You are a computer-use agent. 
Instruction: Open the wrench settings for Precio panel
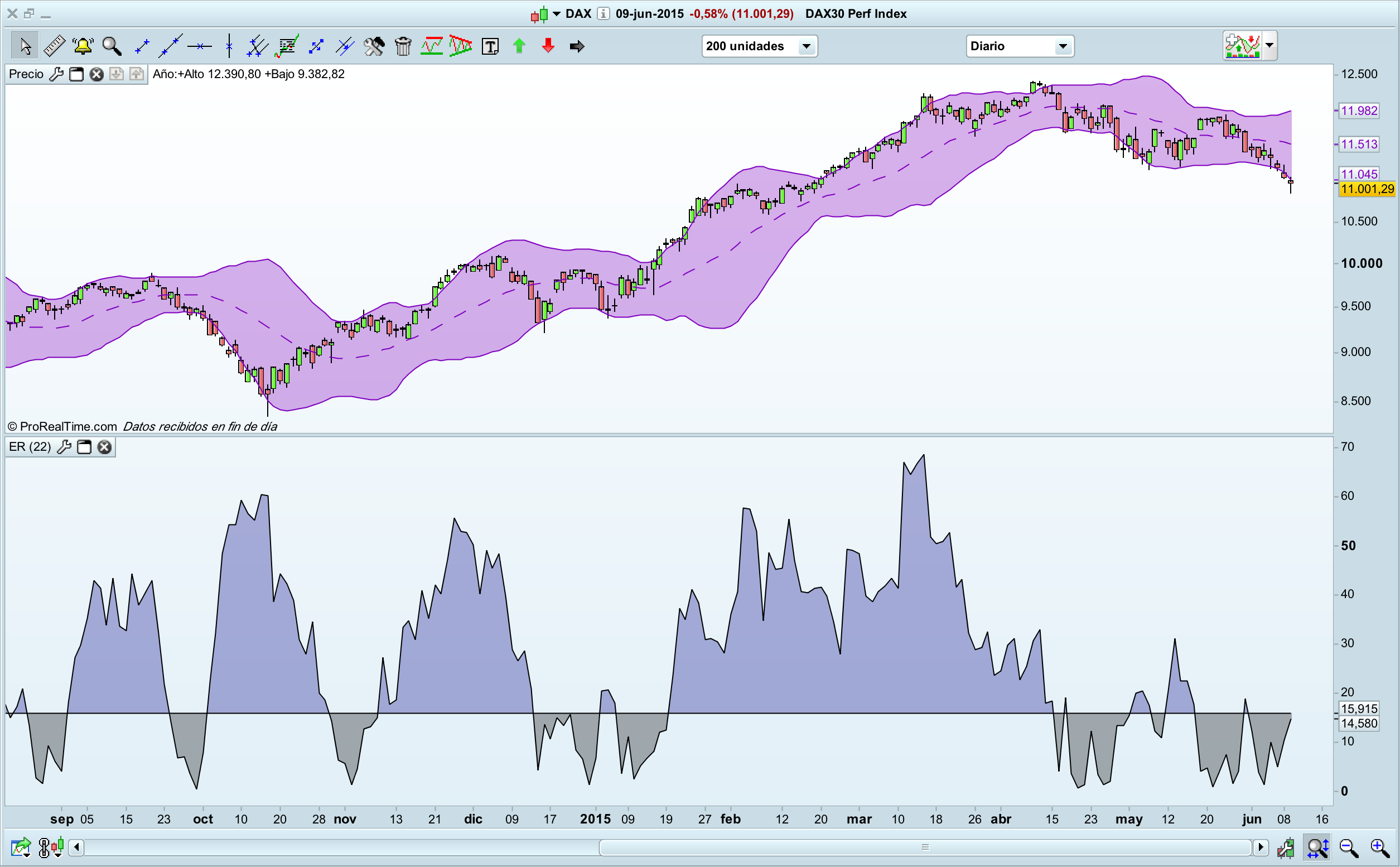point(56,74)
